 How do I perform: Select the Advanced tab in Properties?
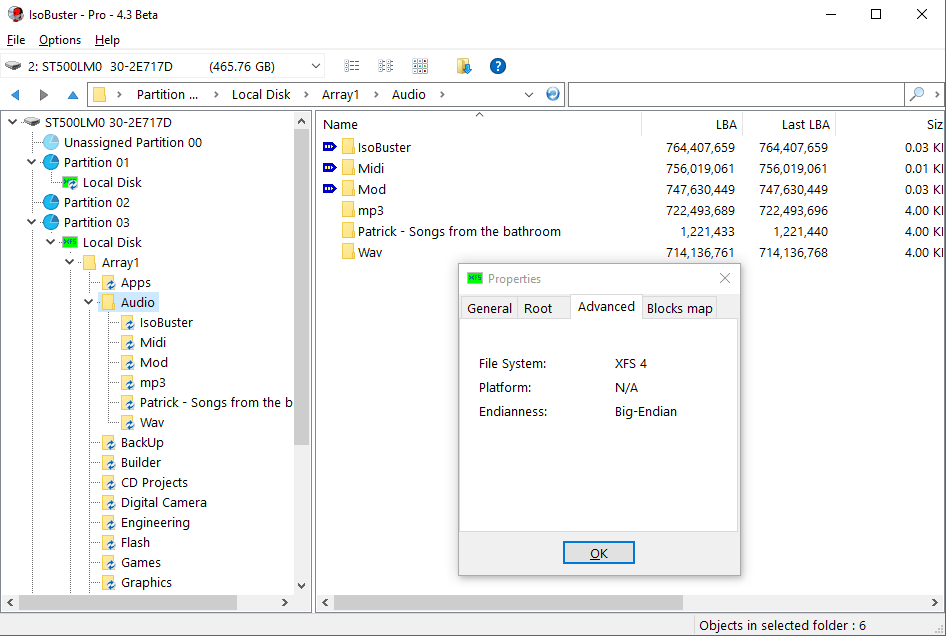606,307
